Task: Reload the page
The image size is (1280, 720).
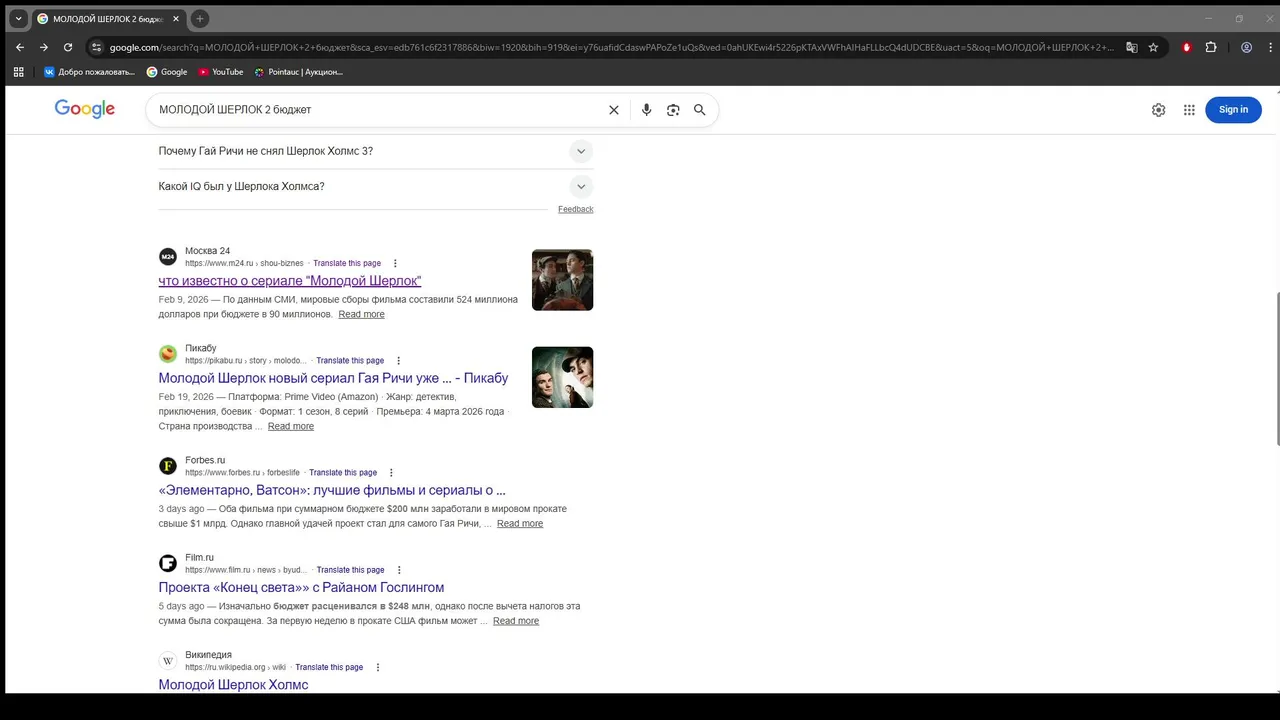Action: [68, 47]
